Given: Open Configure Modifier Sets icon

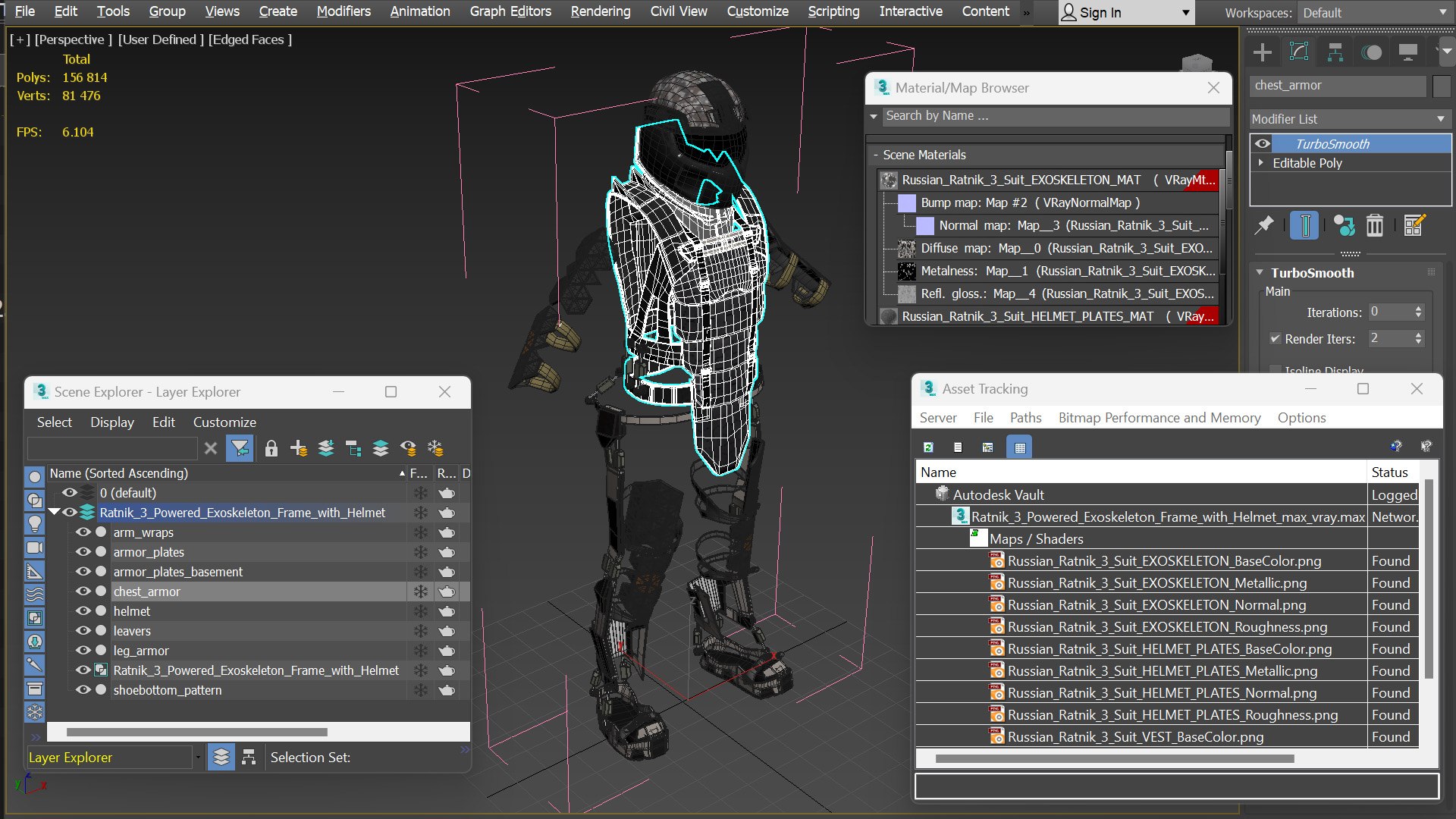Looking at the screenshot, I should [1415, 225].
